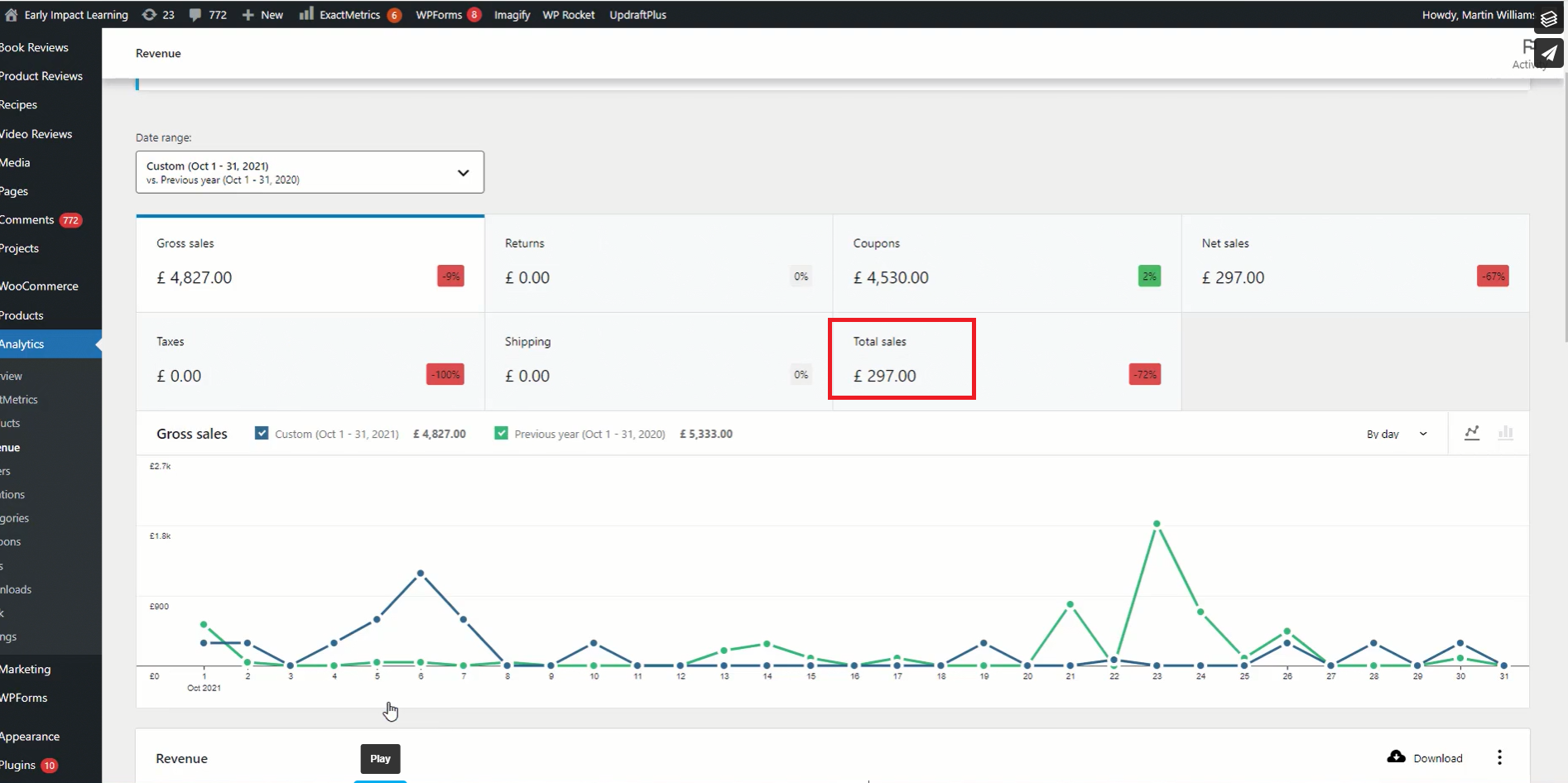Image resolution: width=1568 pixels, height=783 pixels.
Task: Select the Taxes summary card
Action: [x=310, y=362]
